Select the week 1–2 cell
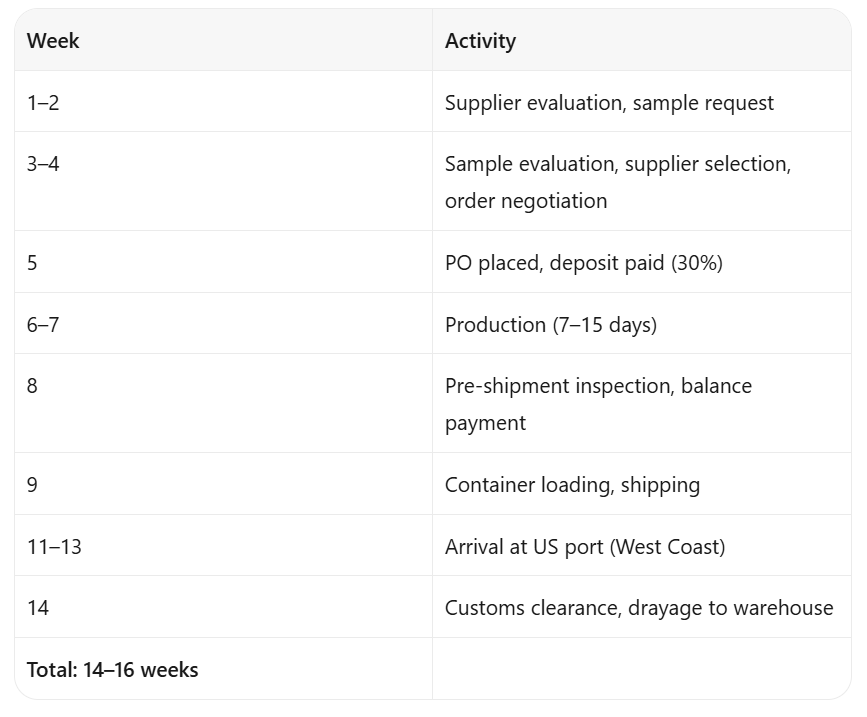867x717 pixels. (x=223, y=102)
